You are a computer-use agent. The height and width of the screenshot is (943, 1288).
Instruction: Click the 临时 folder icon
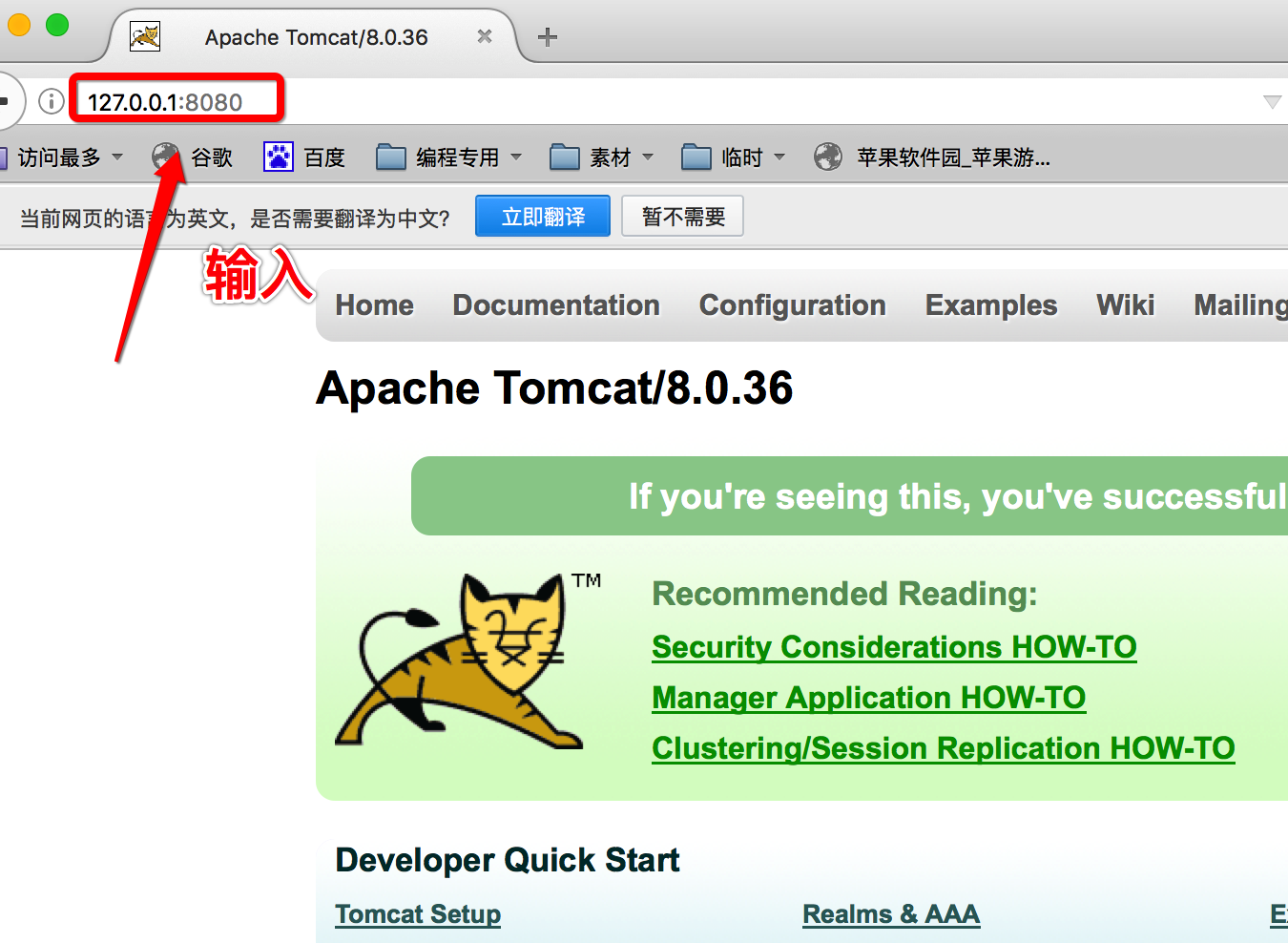click(x=696, y=157)
